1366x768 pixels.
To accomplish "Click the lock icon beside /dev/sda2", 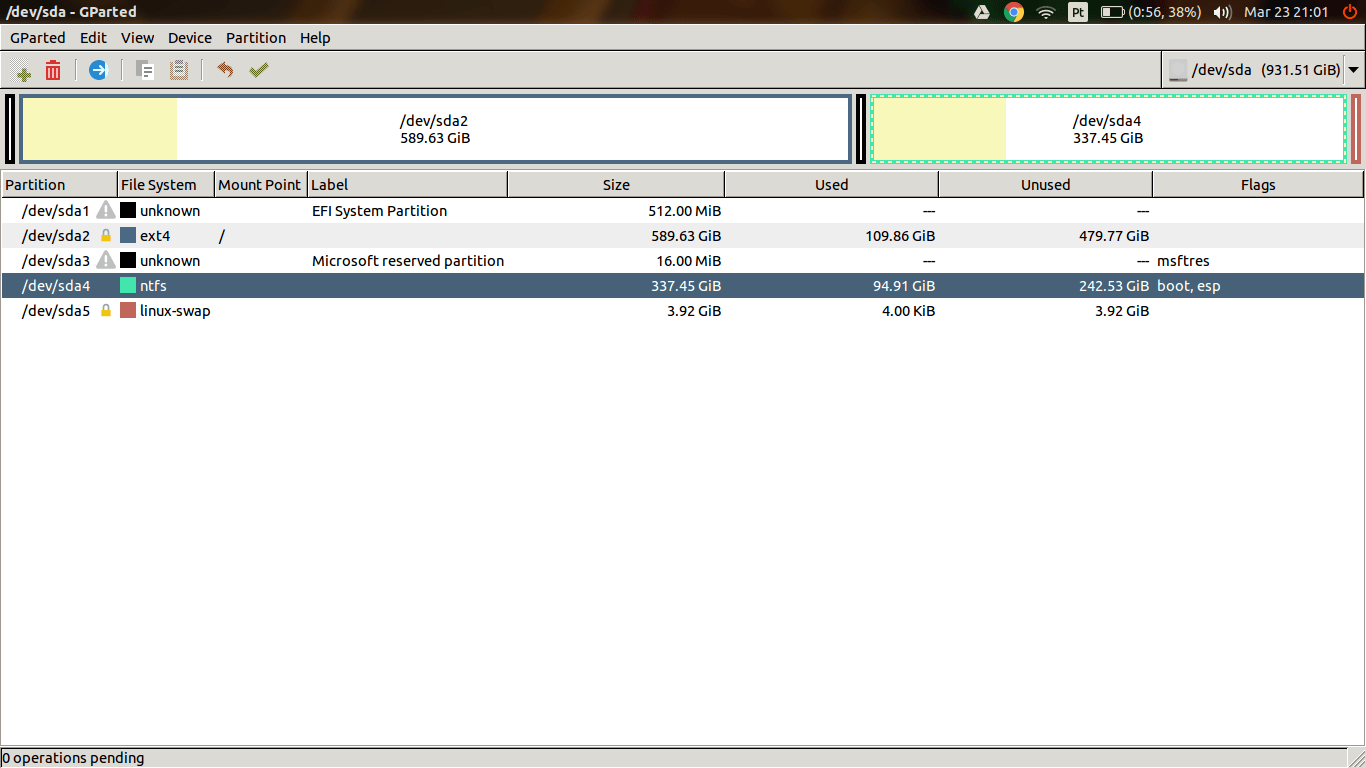I will (x=105, y=235).
